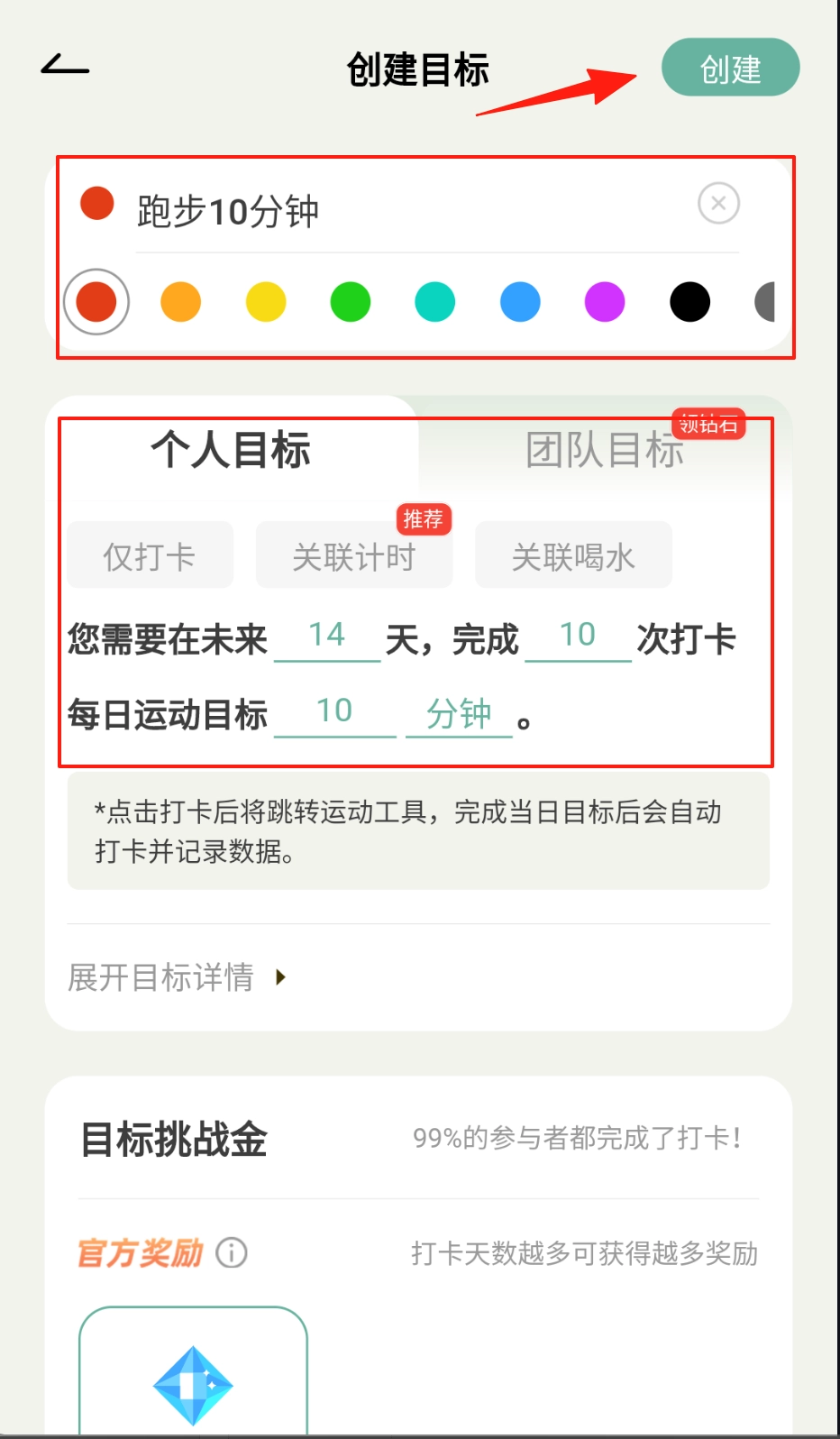Screen dimensions: 840x1439
Task: Change the 14 days value
Action: 327,637
